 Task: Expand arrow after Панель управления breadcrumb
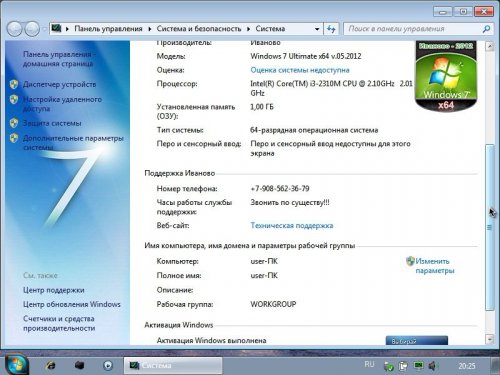(150, 29)
